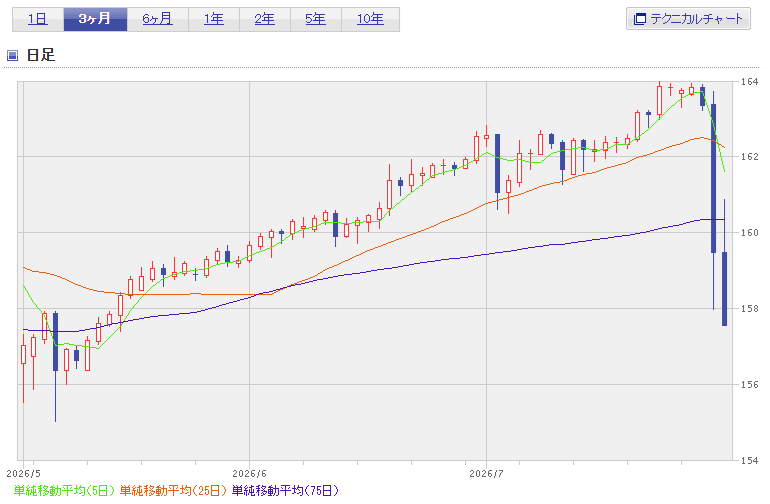This screenshot has height=504, width=770.
Task: Click the 160 price axis label
Action: click(749, 233)
